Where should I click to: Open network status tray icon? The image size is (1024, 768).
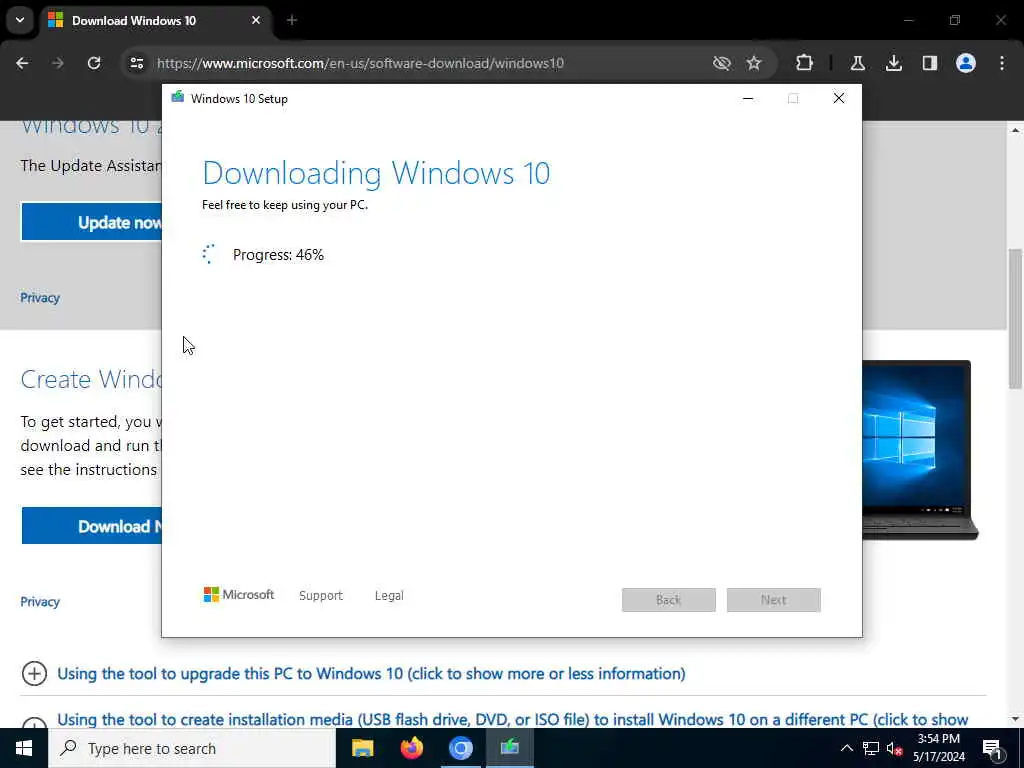coord(871,748)
